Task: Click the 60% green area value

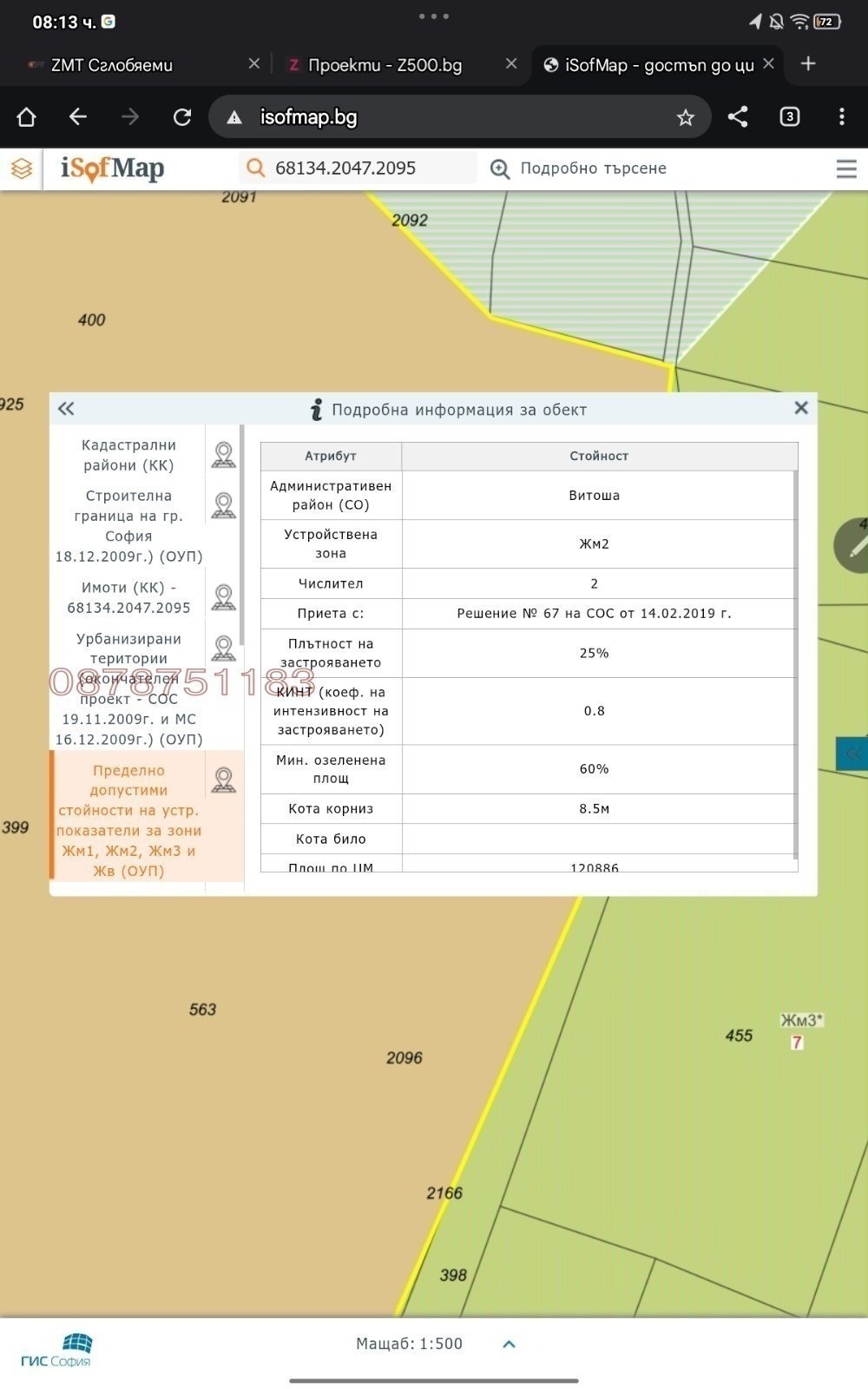Action: tap(595, 769)
